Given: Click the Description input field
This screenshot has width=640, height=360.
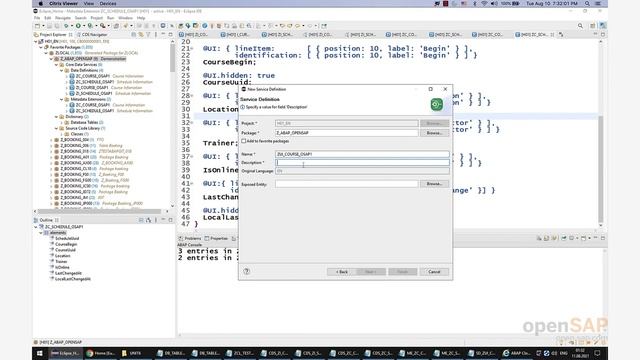Looking at the screenshot, I should (x=362, y=162).
